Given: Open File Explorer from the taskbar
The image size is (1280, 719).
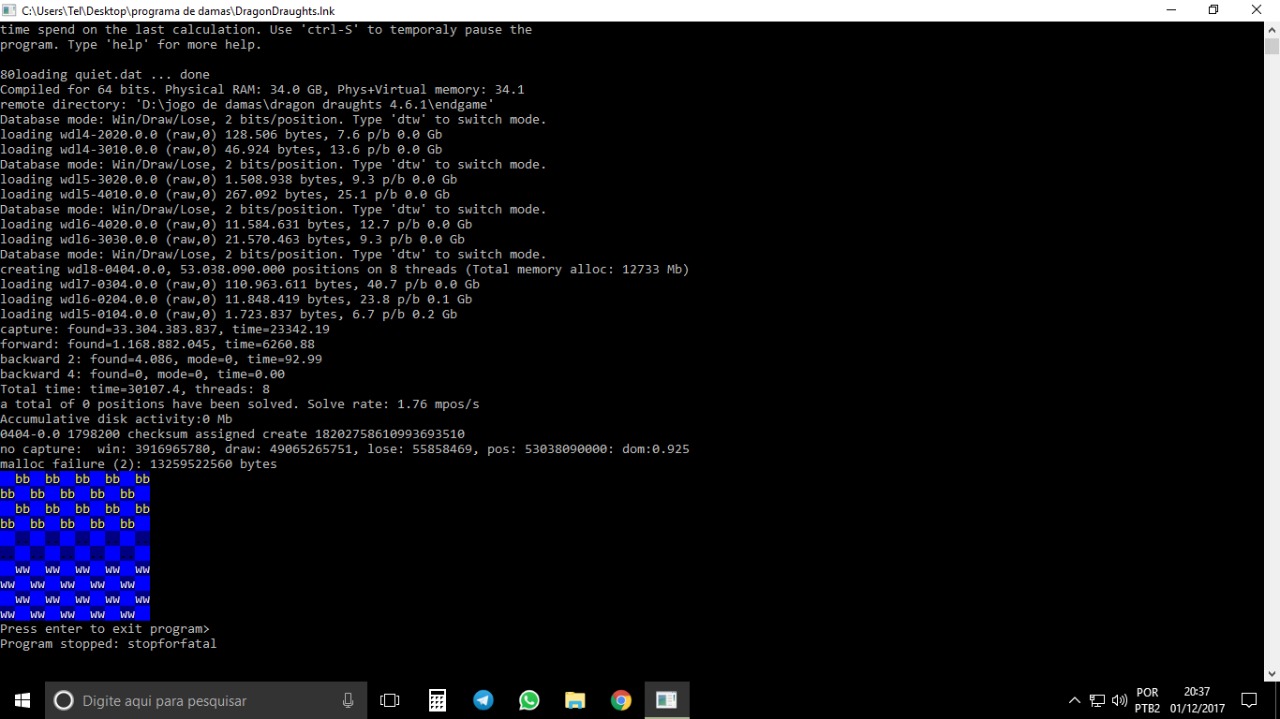Looking at the screenshot, I should coord(575,701).
